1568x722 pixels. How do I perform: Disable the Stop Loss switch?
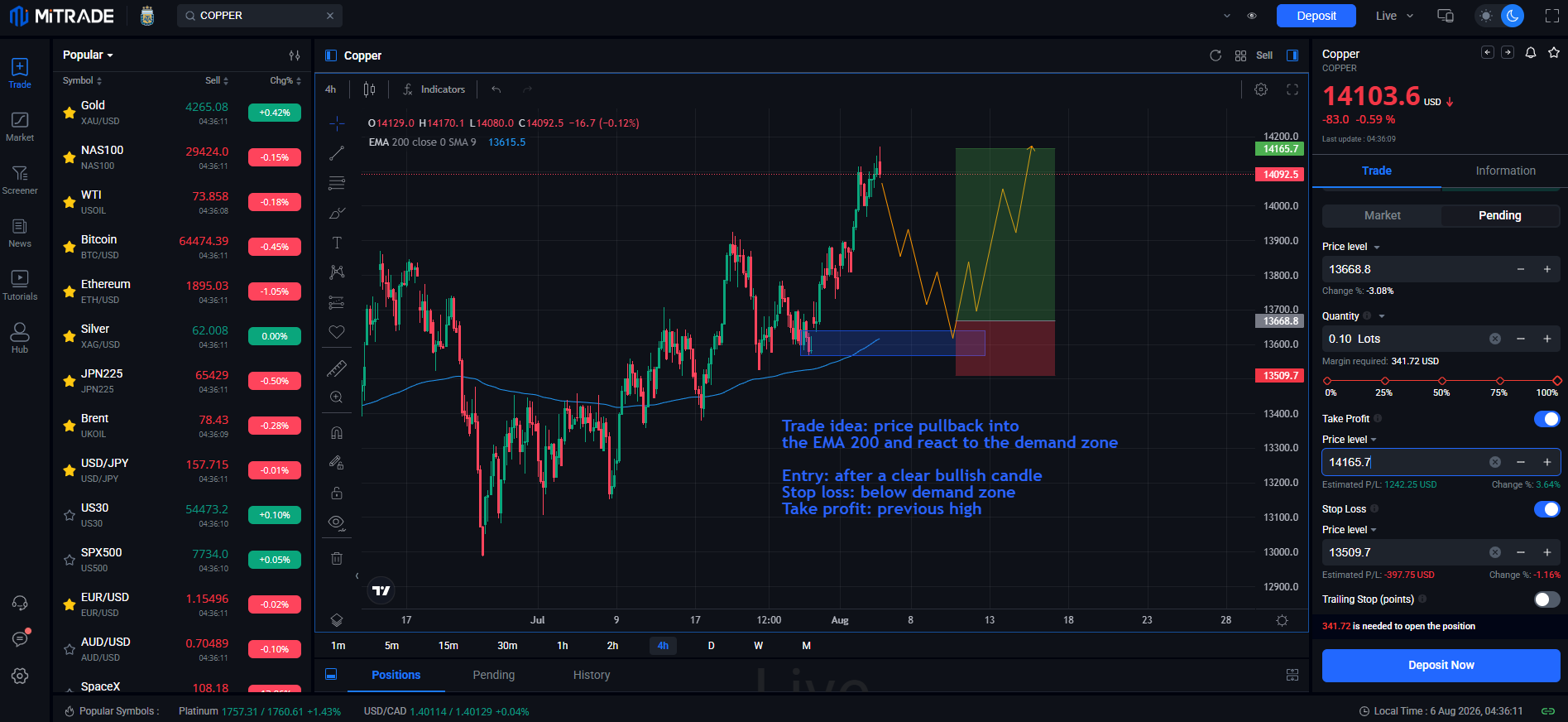coord(1546,509)
